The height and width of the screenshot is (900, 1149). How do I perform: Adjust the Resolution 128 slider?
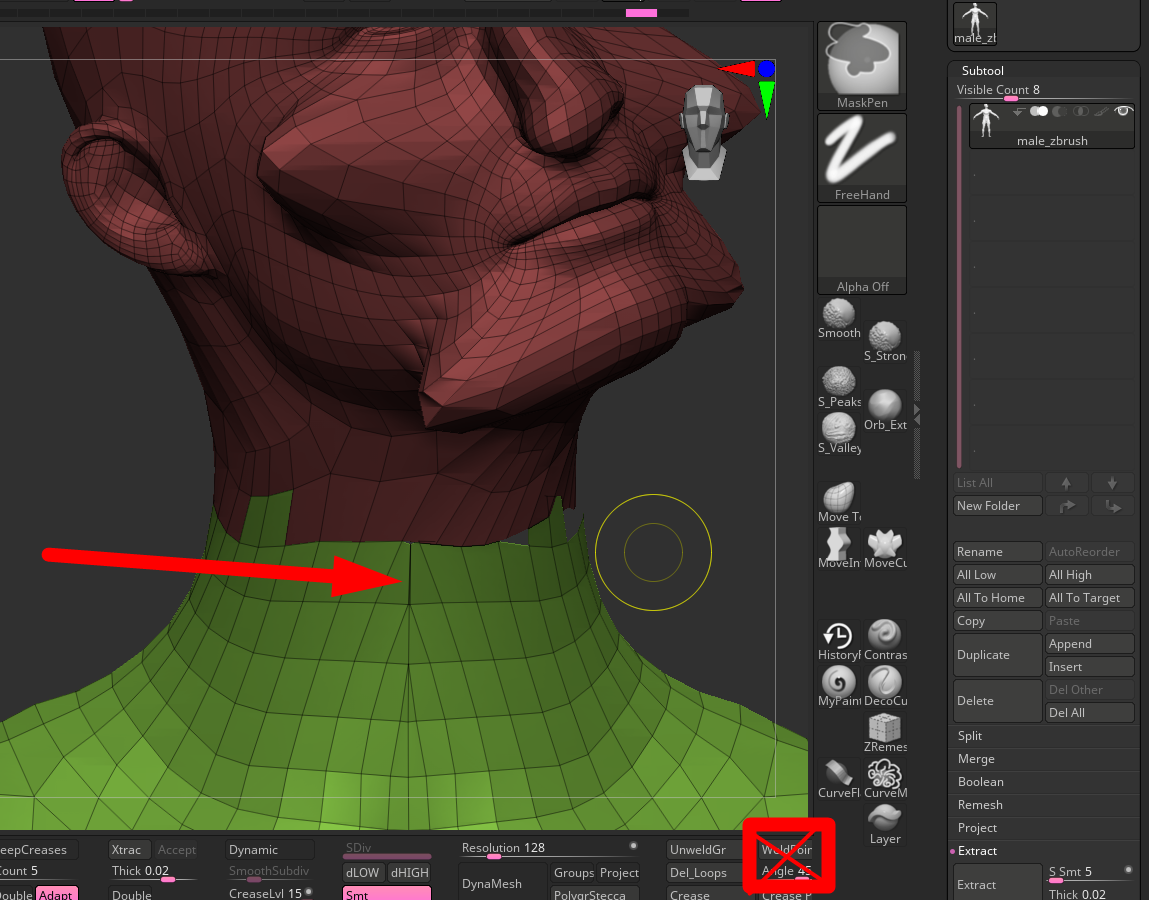[549, 849]
